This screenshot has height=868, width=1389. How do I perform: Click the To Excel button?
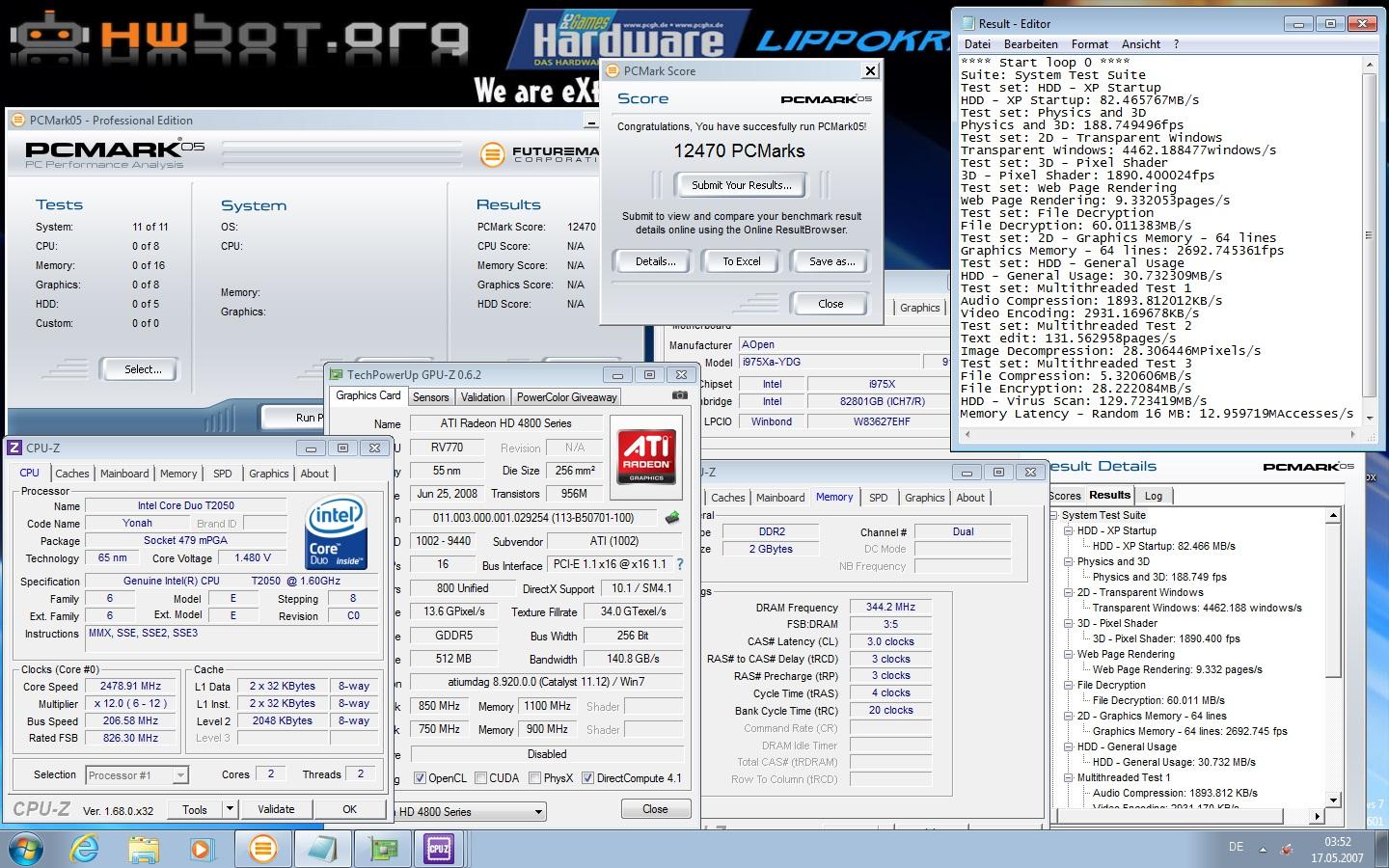tap(742, 261)
